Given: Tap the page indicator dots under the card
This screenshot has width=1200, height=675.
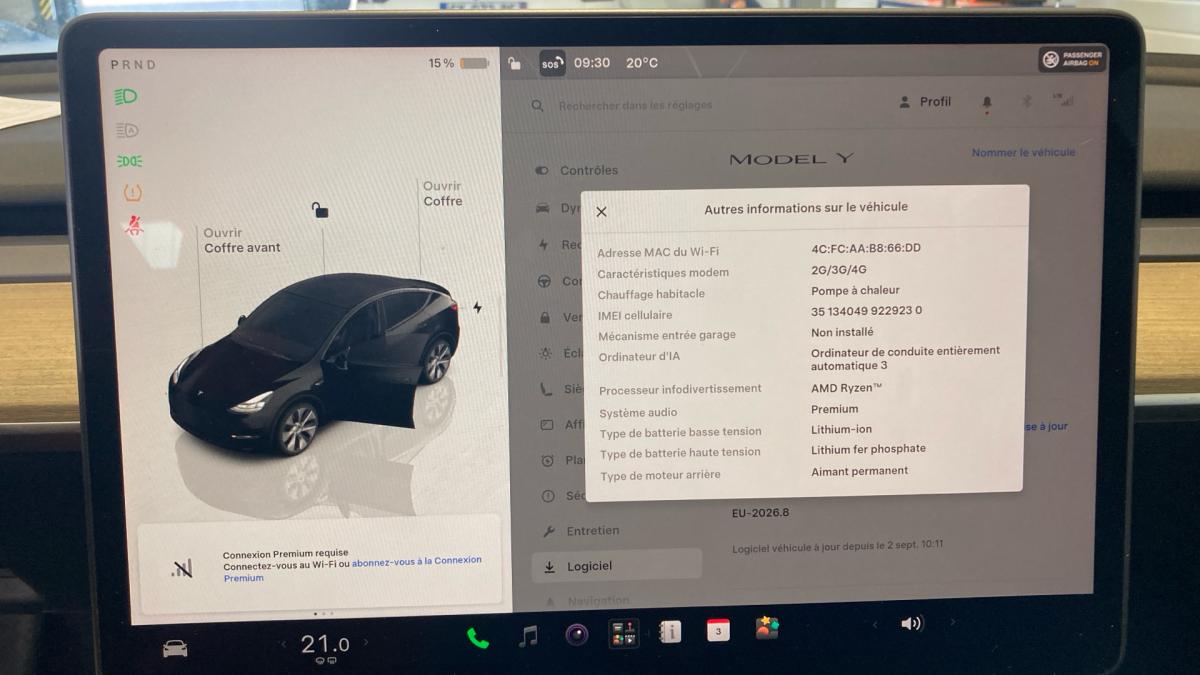Looking at the screenshot, I should pyautogui.click(x=323, y=614).
